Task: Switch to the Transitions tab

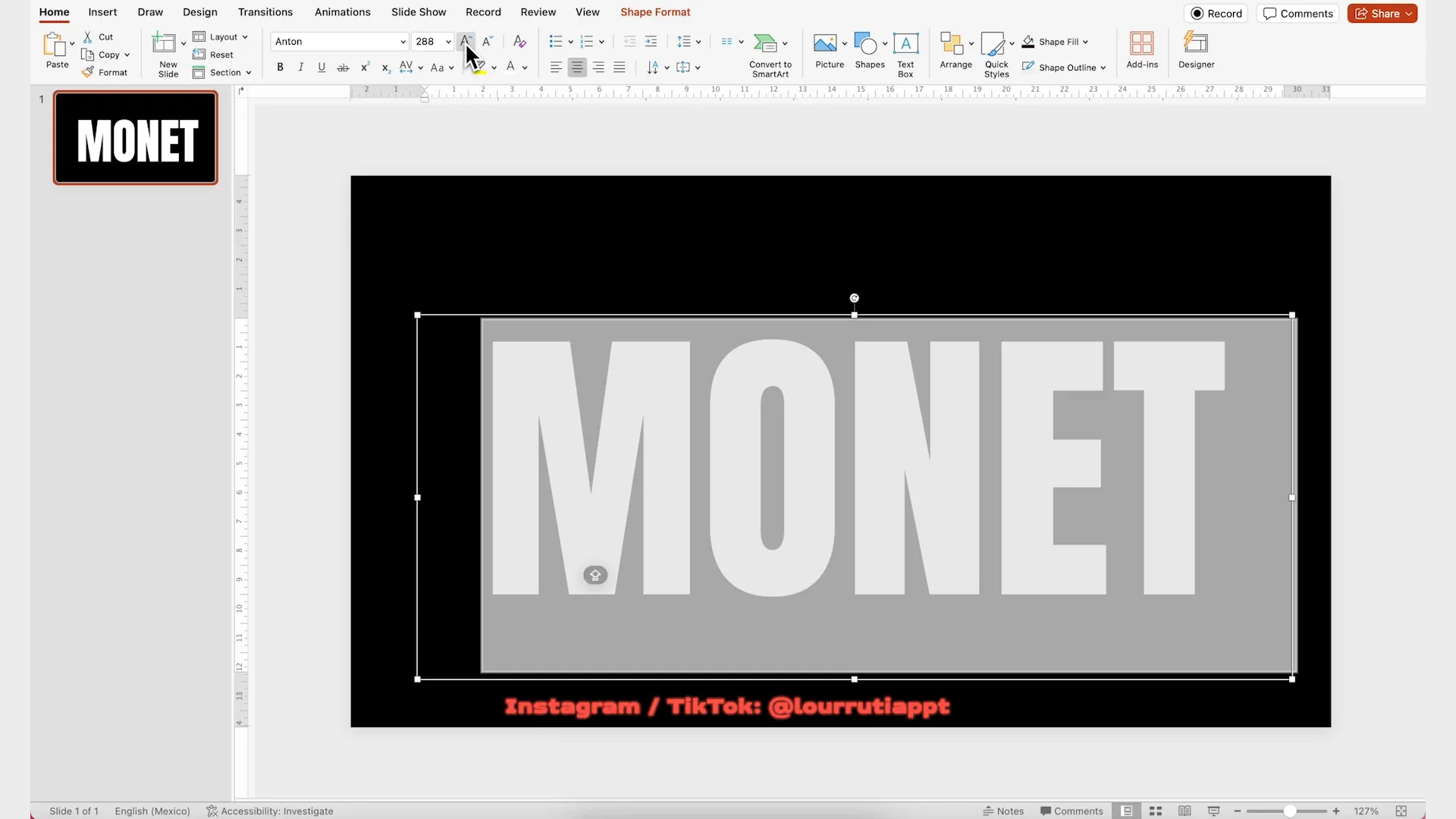Action: click(x=265, y=12)
